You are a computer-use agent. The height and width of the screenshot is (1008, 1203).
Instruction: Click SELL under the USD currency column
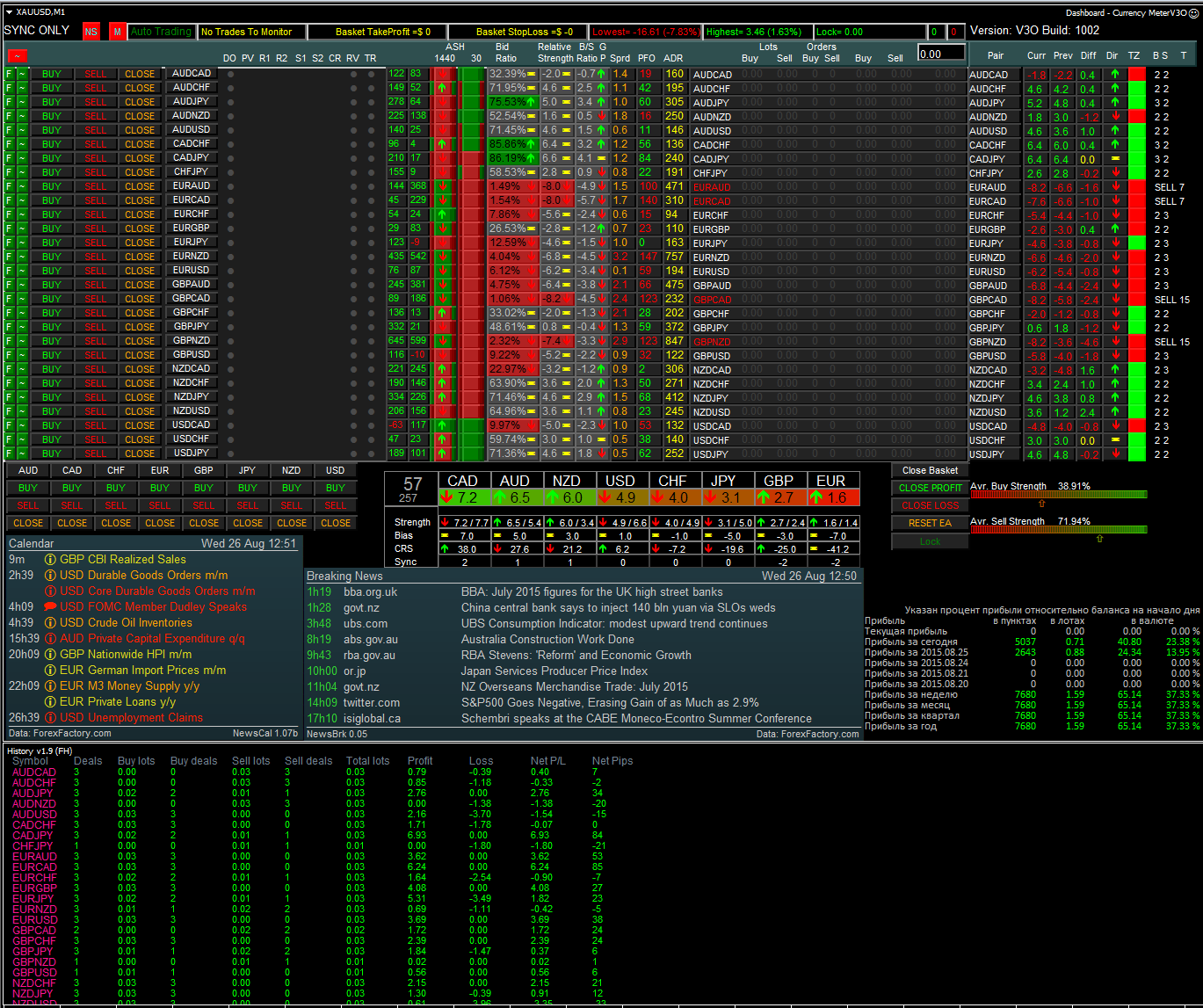pos(336,505)
